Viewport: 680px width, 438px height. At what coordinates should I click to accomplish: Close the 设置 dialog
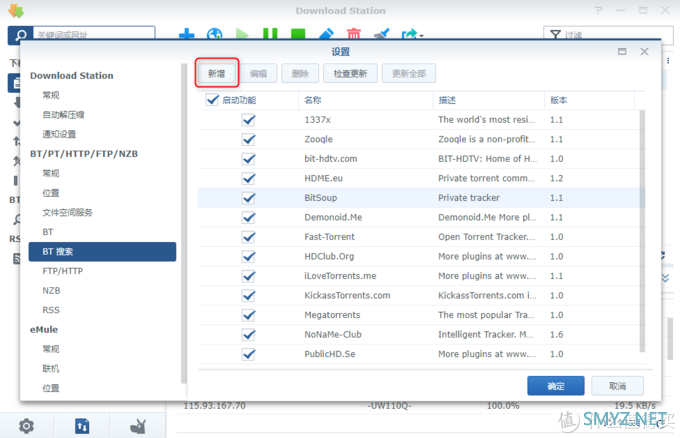coord(644,52)
